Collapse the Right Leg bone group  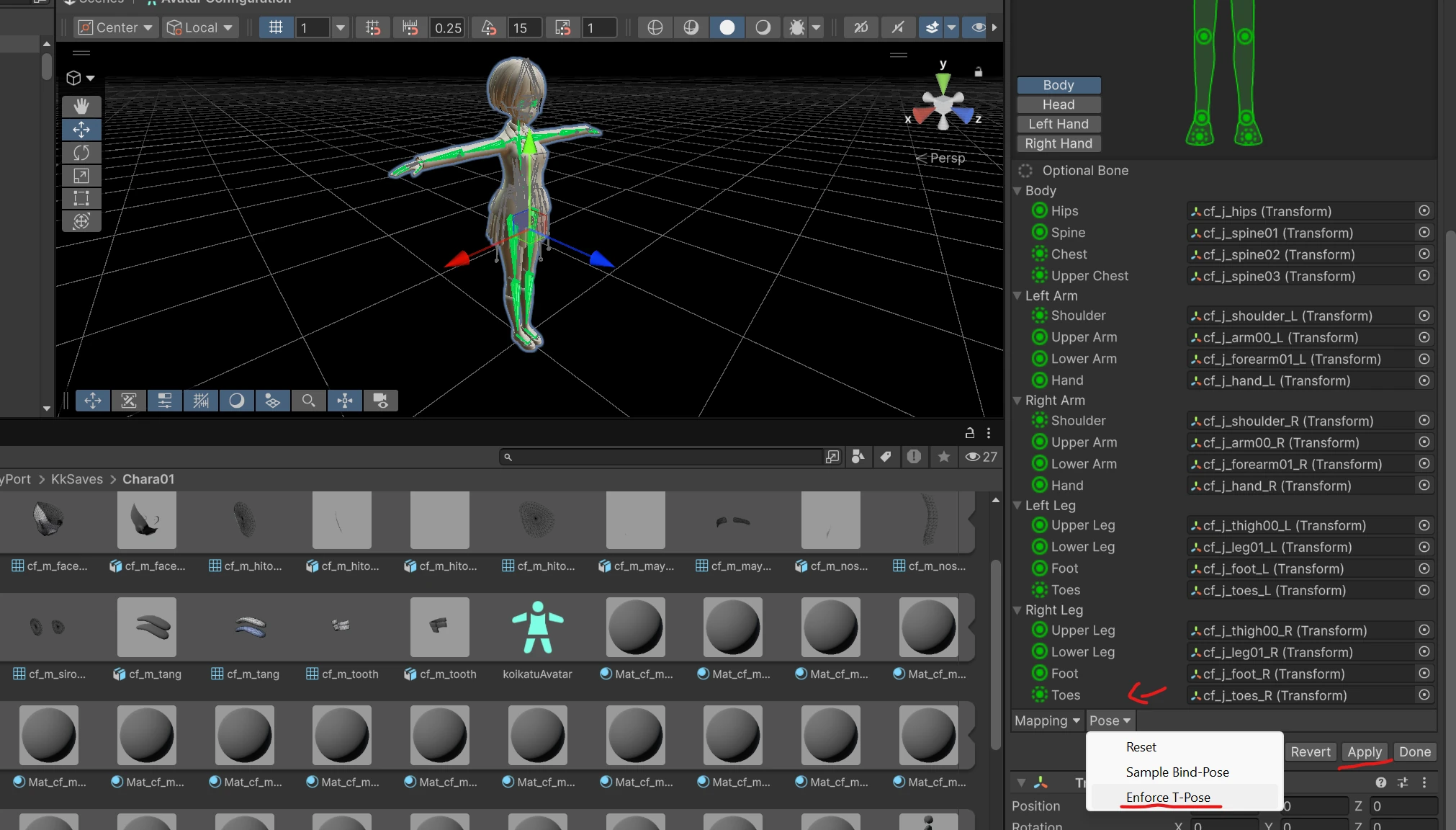[1017, 610]
